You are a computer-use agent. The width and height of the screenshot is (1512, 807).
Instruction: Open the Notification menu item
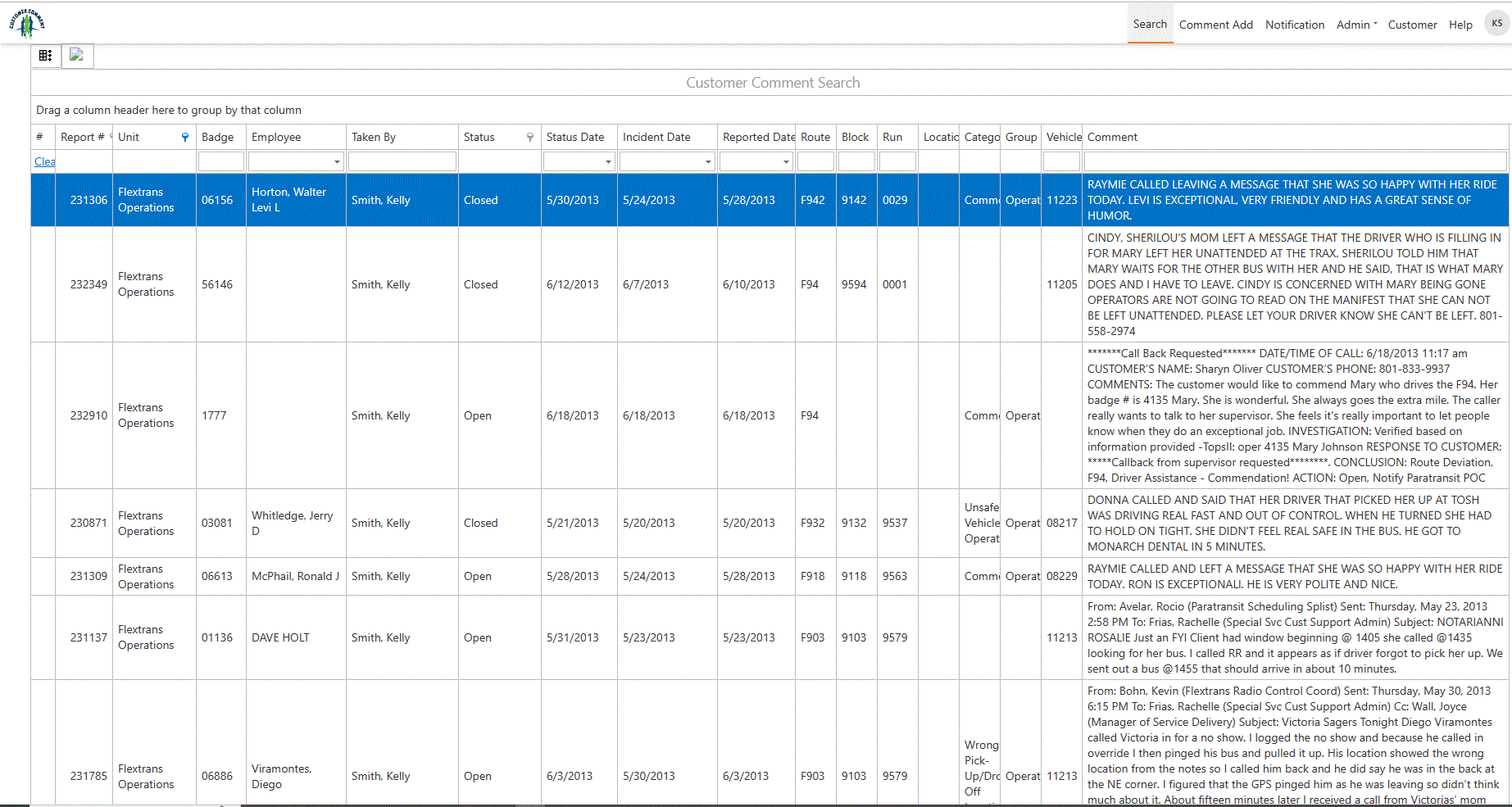tap(1294, 25)
